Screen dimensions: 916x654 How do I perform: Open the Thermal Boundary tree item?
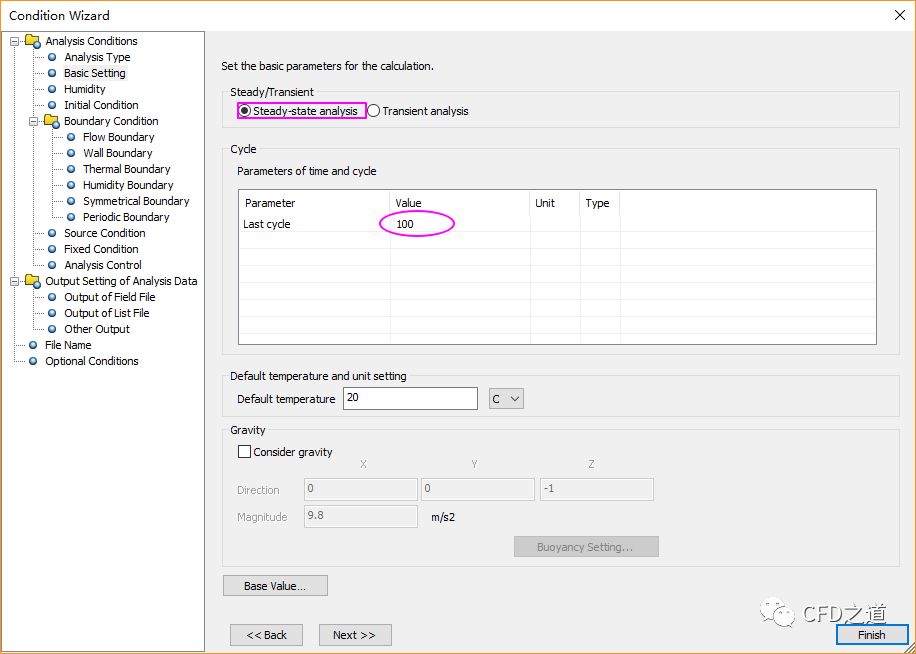[x=126, y=169]
